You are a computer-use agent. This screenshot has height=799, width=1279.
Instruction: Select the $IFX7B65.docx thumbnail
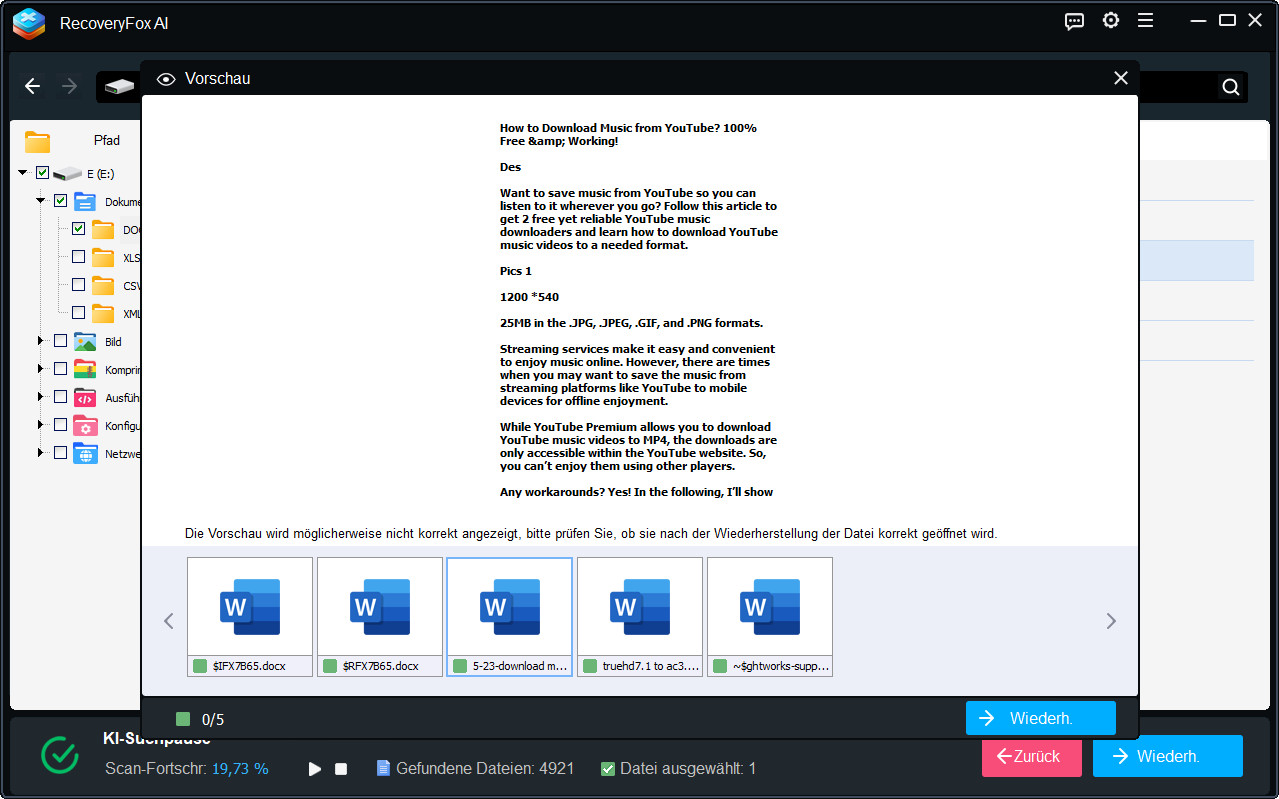pos(250,607)
